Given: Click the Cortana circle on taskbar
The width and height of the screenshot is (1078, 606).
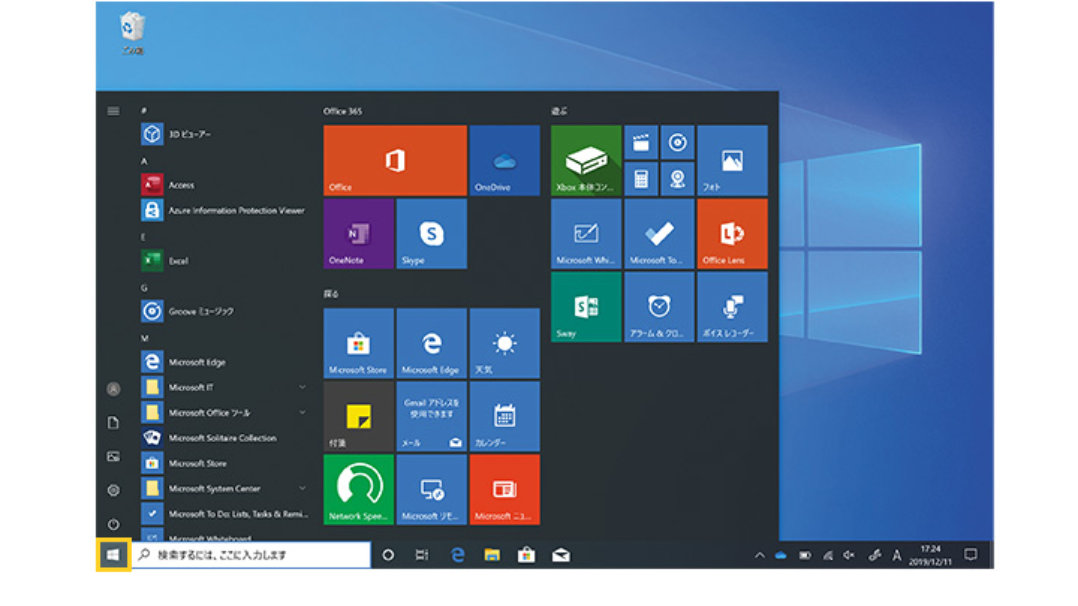Looking at the screenshot, I should coord(388,555).
